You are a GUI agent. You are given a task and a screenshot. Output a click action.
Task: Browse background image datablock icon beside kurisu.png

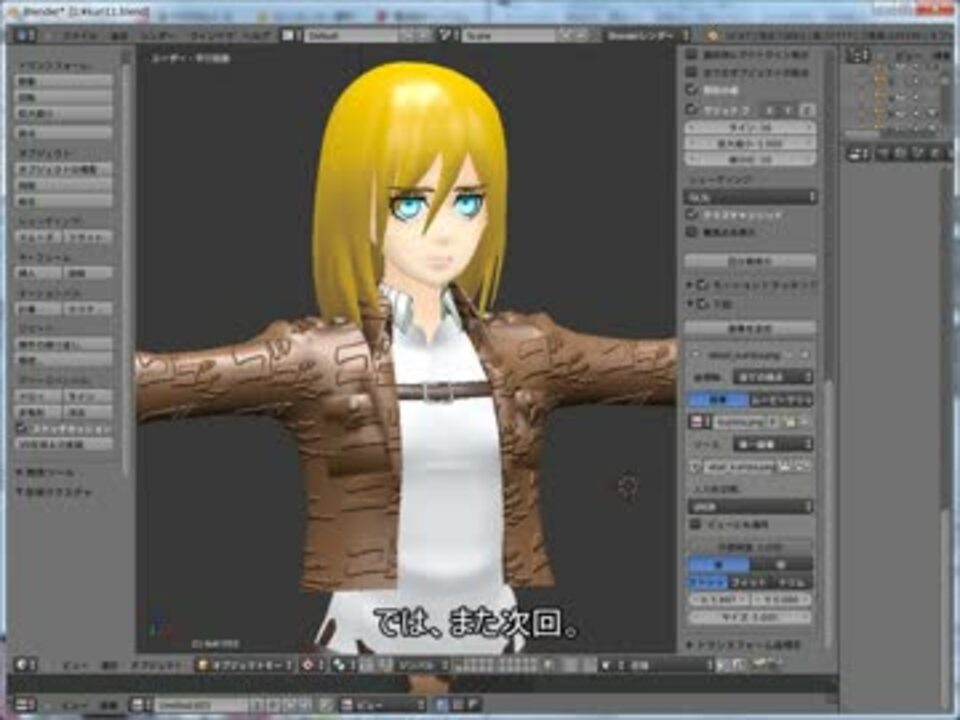click(699, 422)
